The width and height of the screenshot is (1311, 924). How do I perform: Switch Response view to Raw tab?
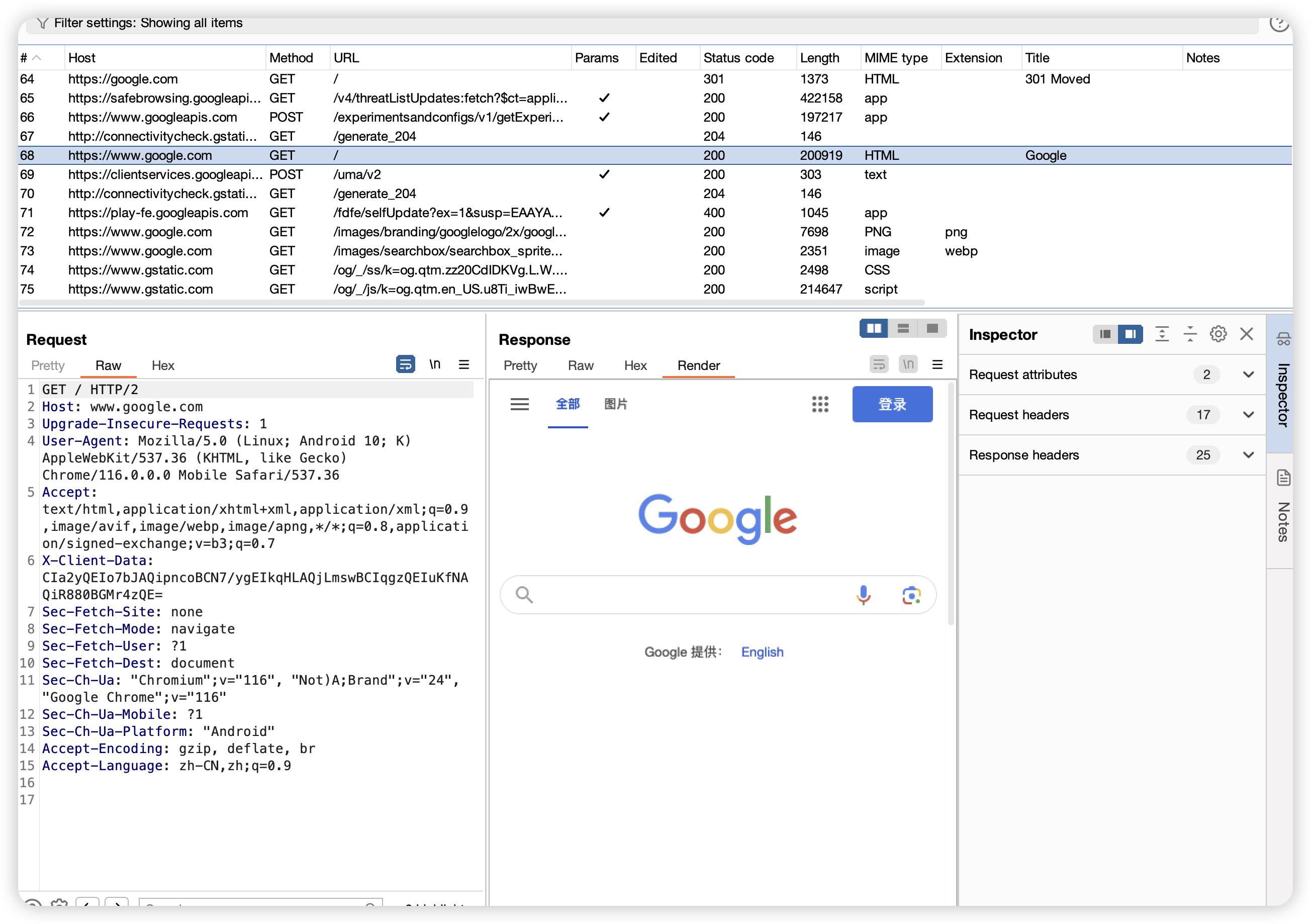tap(580, 365)
